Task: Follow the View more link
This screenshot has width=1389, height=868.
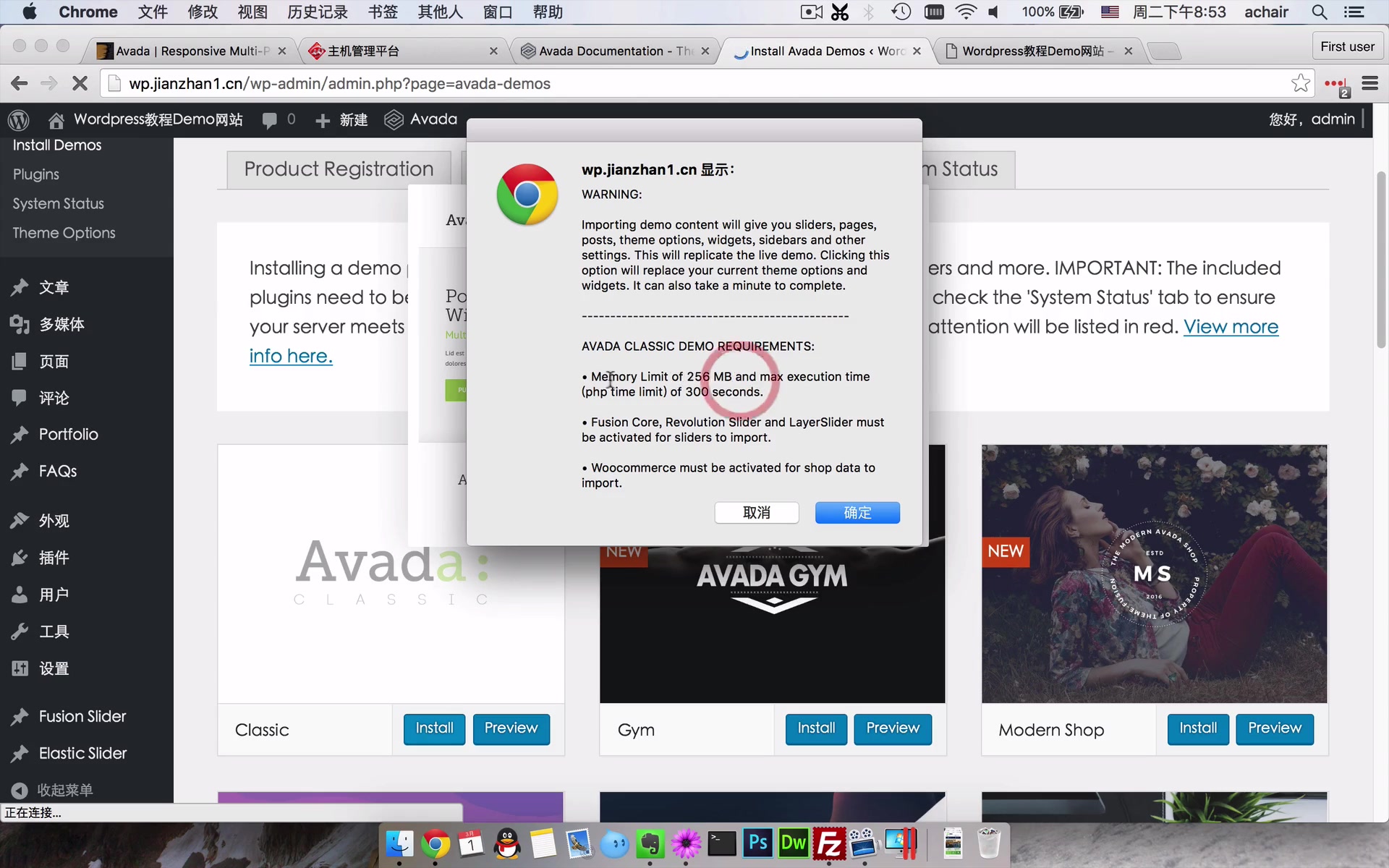Action: click(x=1231, y=327)
